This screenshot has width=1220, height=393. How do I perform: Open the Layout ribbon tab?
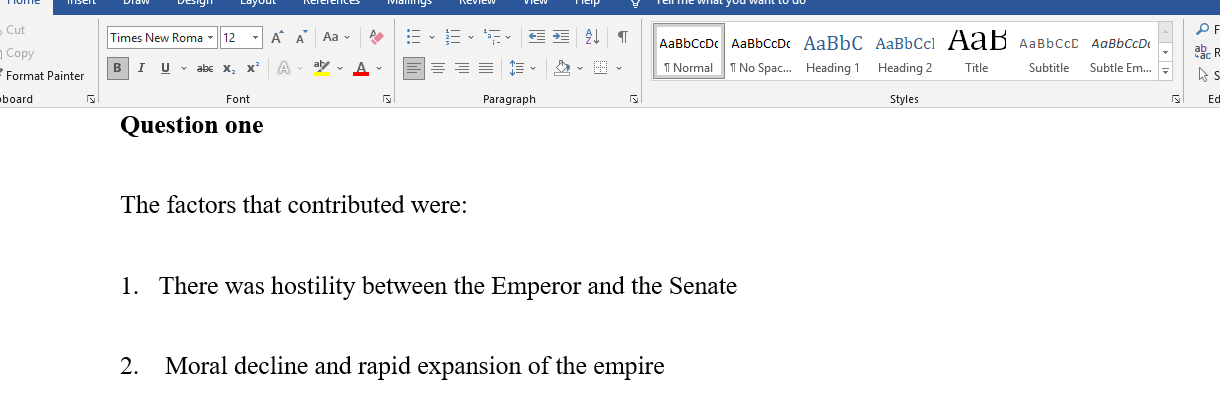pyautogui.click(x=258, y=3)
